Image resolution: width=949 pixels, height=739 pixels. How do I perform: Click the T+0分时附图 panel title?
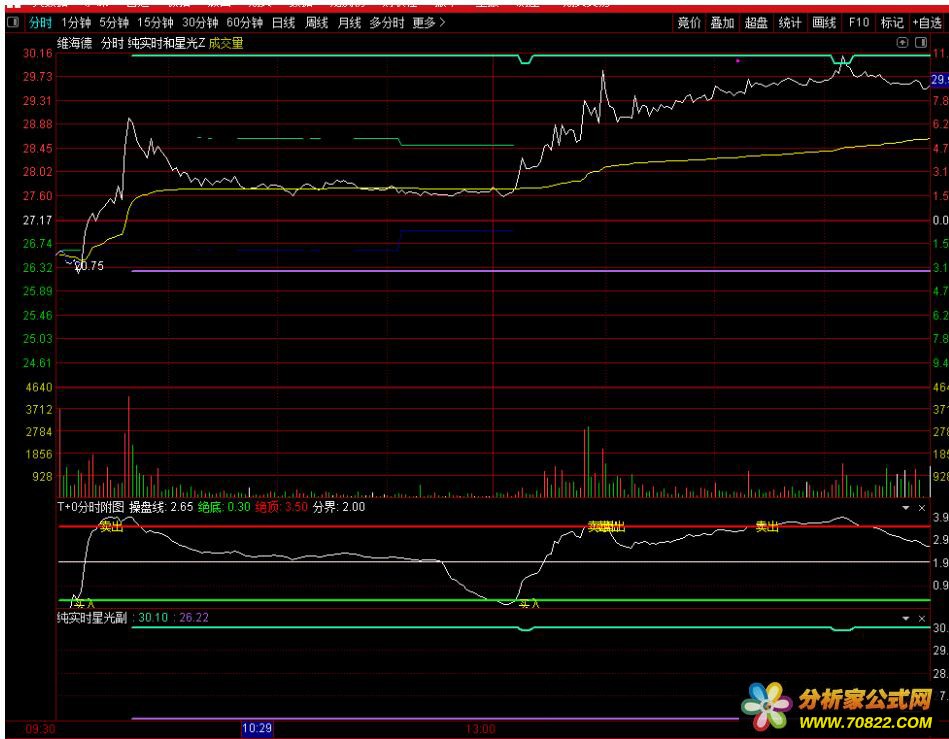point(91,507)
